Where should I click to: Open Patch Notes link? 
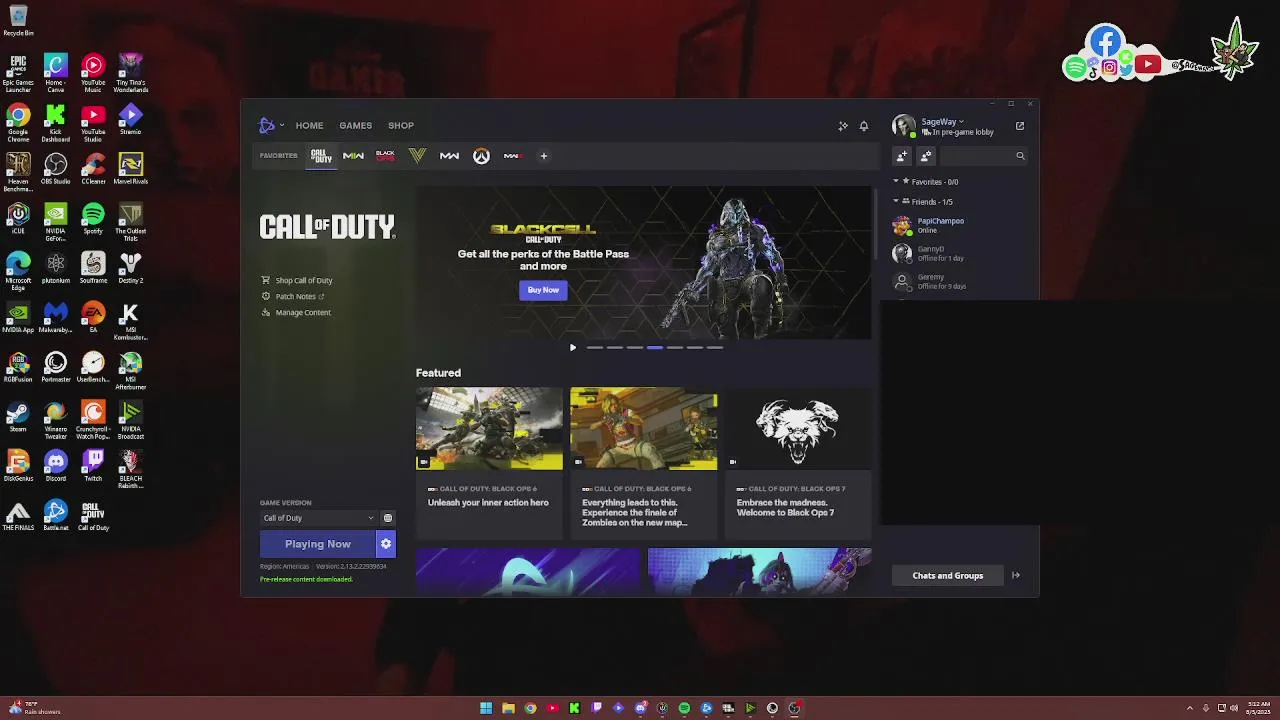(x=293, y=297)
